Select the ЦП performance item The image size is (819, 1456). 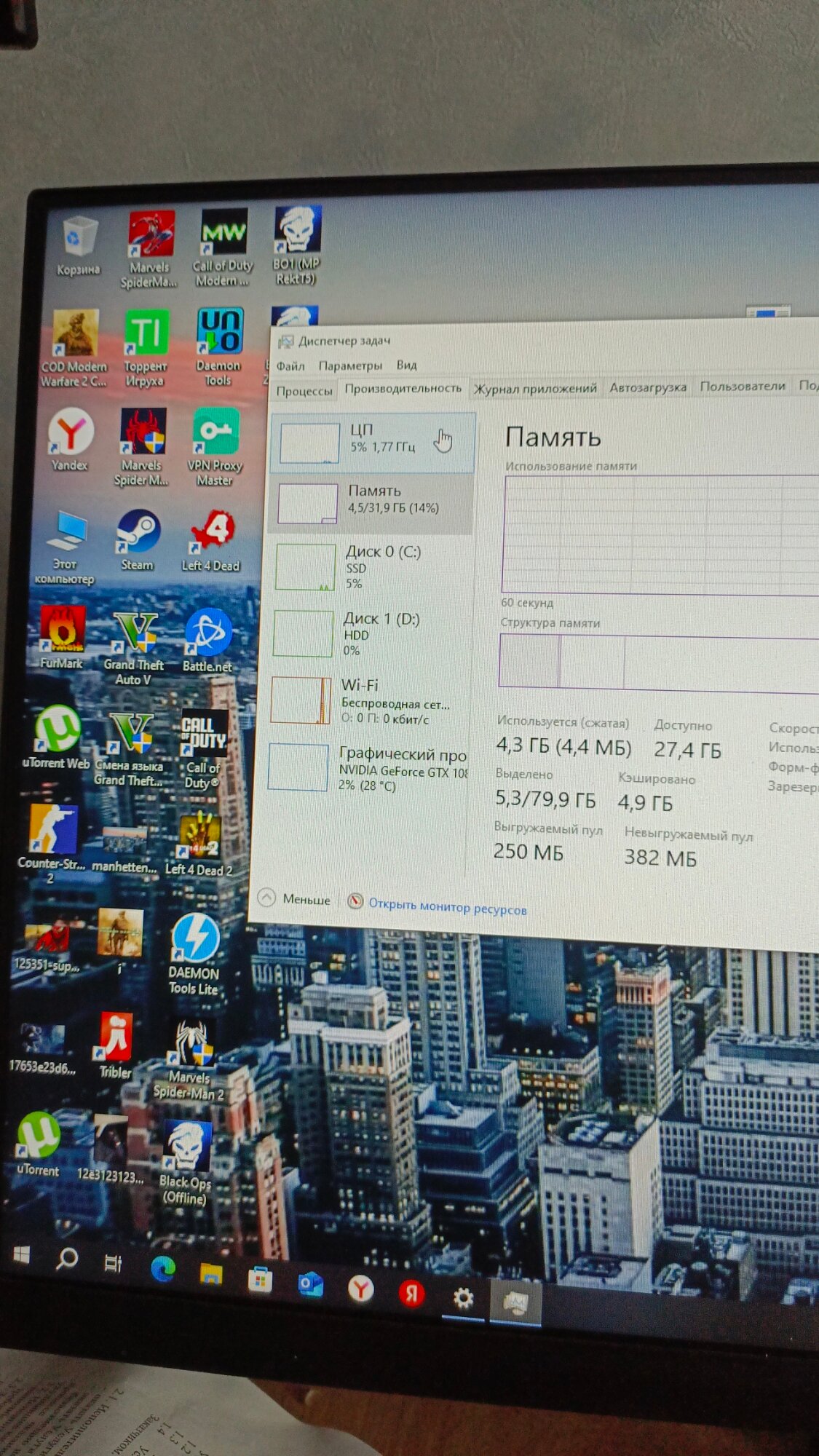point(373,443)
